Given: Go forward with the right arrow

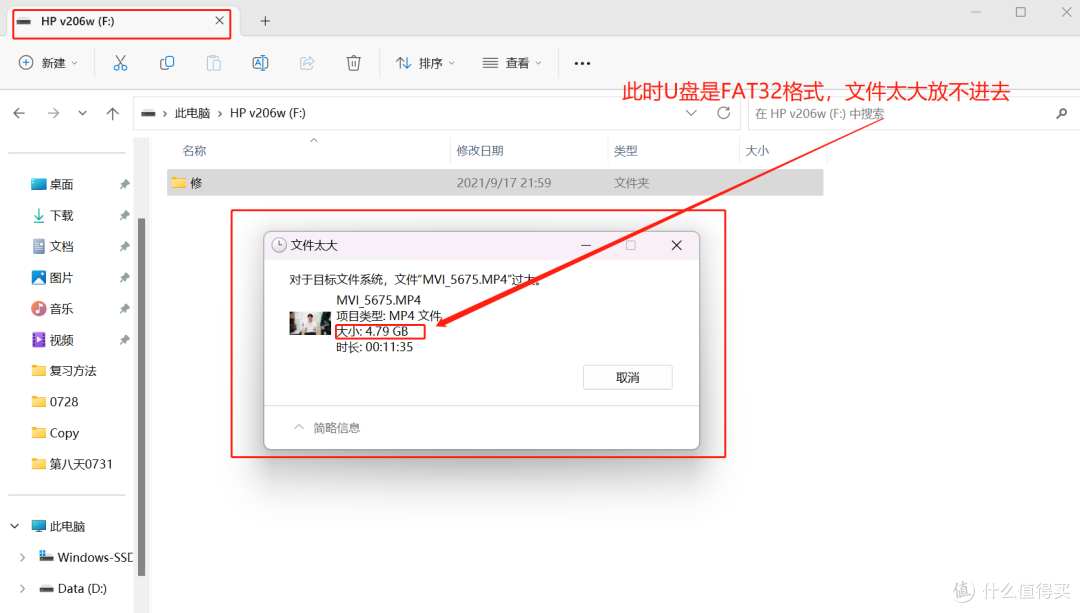Looking at the screenshot, I should click(x=53, y=113).
